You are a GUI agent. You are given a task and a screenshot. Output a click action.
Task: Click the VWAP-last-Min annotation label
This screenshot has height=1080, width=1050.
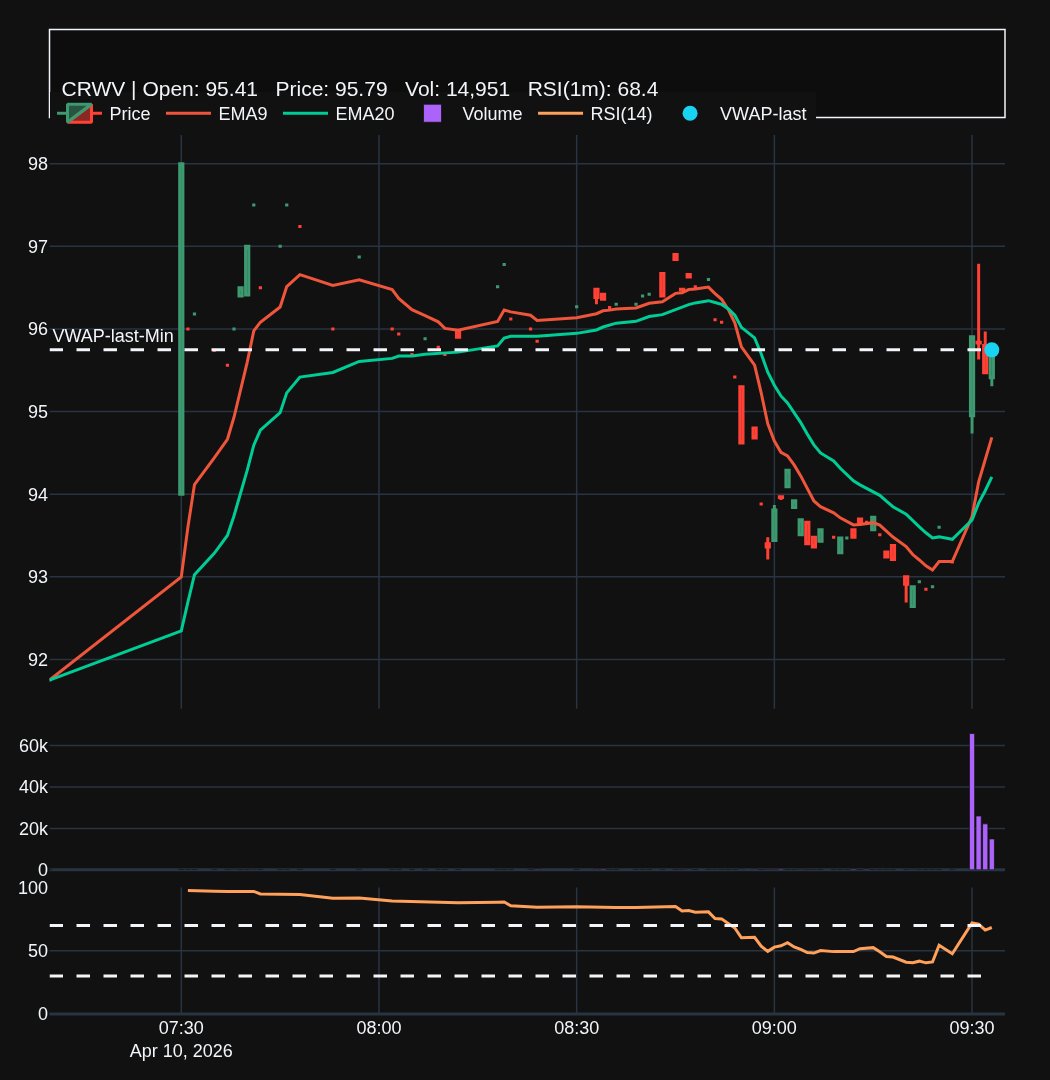[113, 336]
